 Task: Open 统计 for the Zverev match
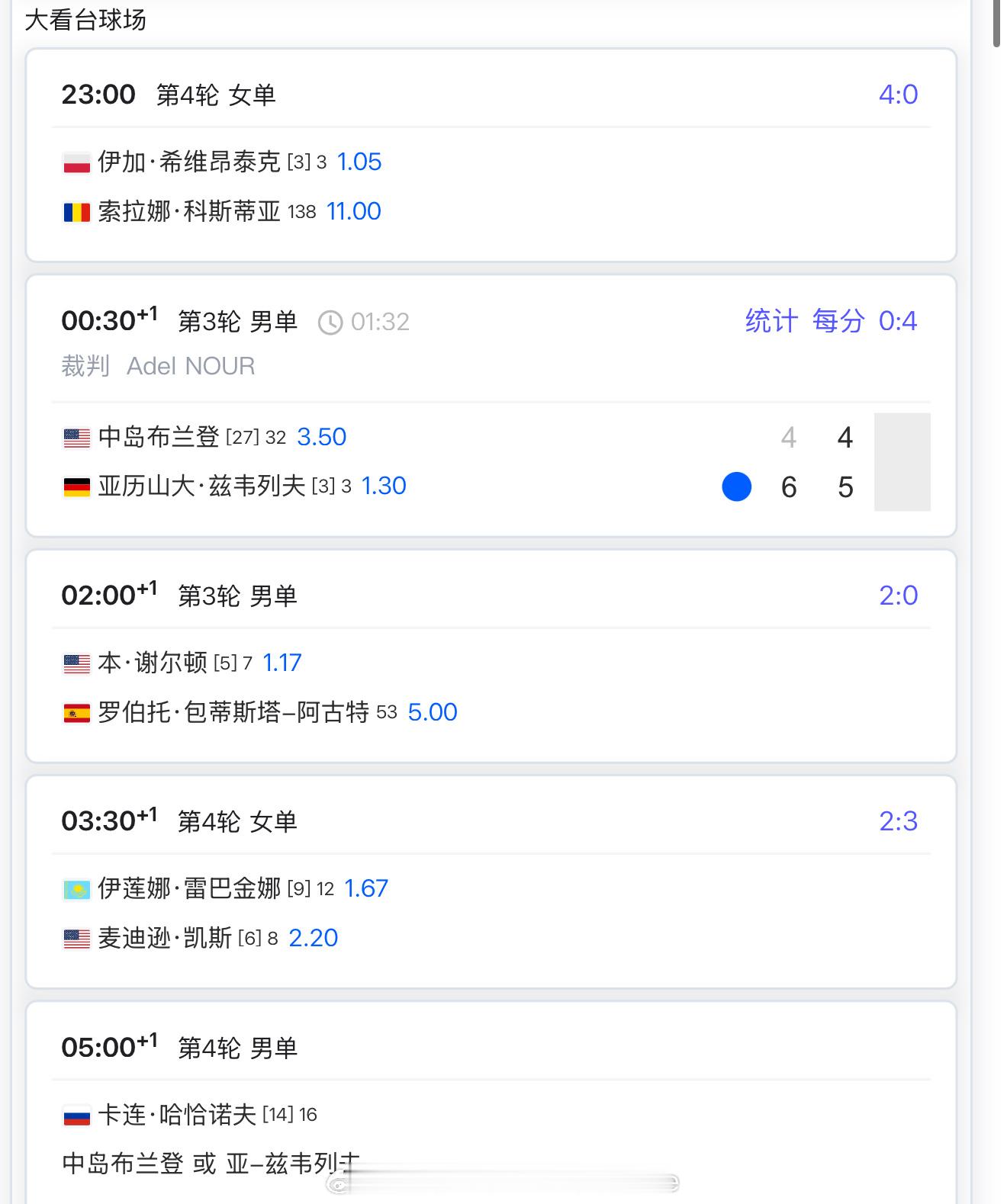pyautogui.click(x=771, y=321)
